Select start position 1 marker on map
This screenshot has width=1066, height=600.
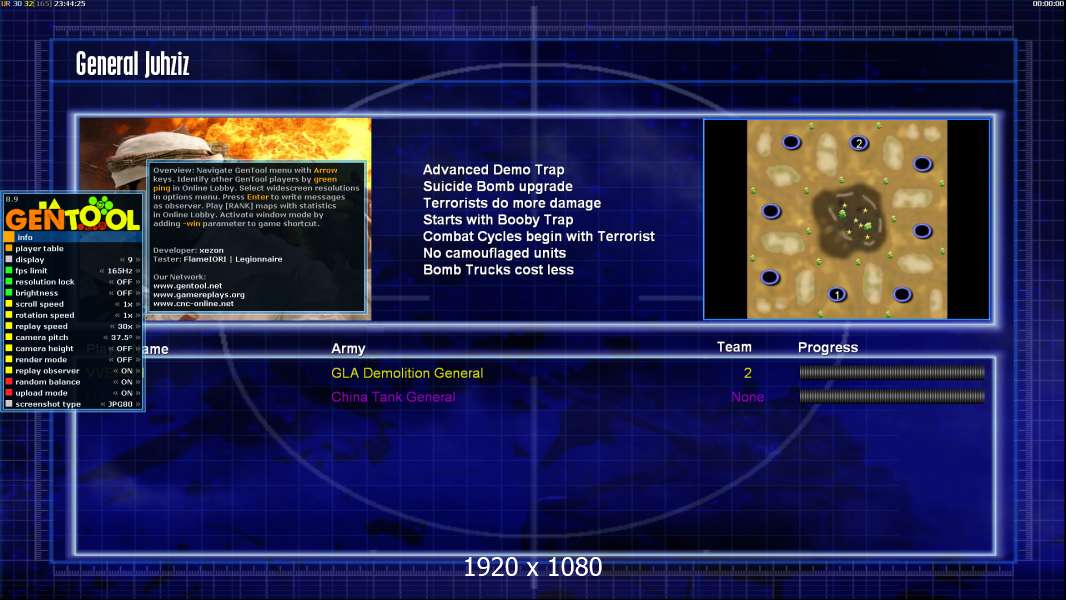(837, 294)
